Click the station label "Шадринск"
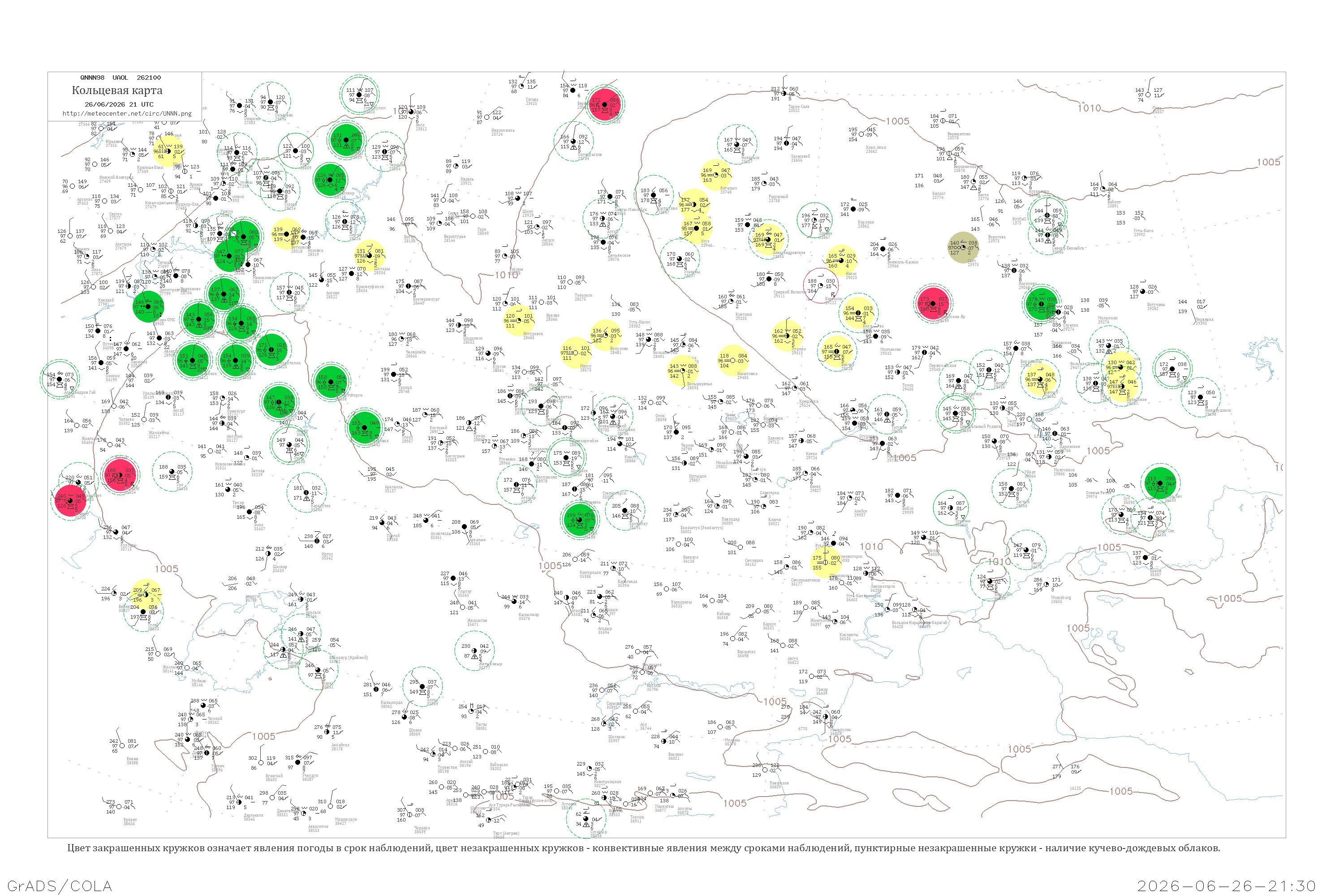The width and height of the screenshot is (1344, 896). [x=473, y=338]
